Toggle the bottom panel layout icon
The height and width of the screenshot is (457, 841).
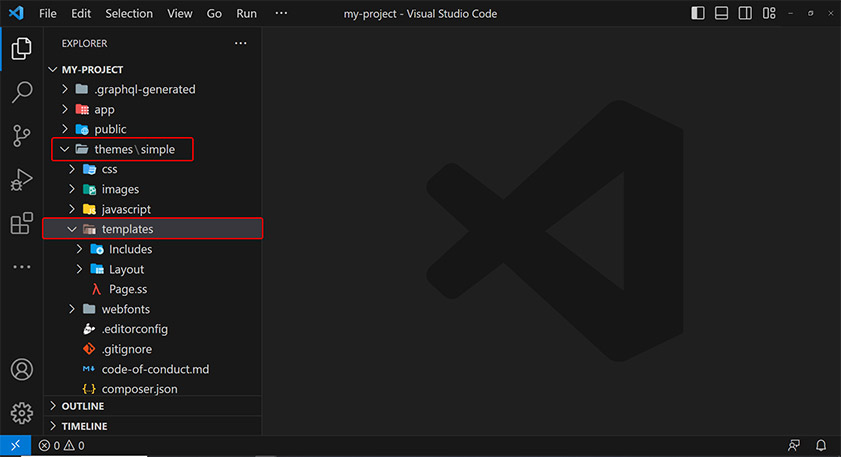click(721, 13)
